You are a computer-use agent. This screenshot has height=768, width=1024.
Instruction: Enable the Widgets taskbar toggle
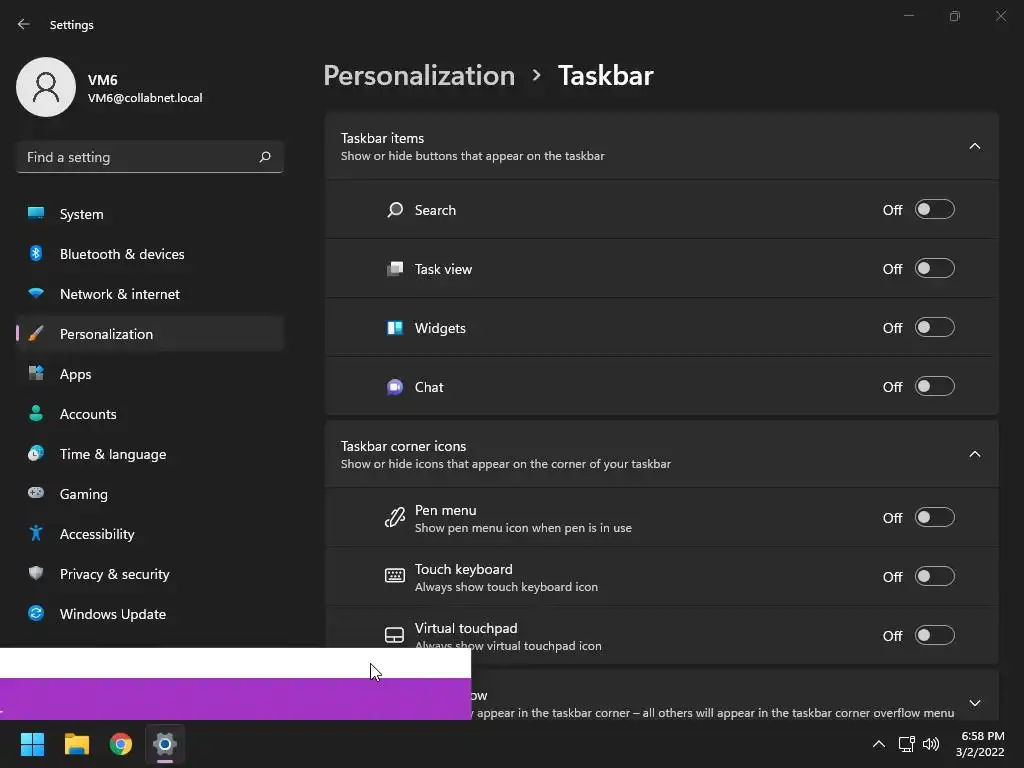click(x=934, y=328)
